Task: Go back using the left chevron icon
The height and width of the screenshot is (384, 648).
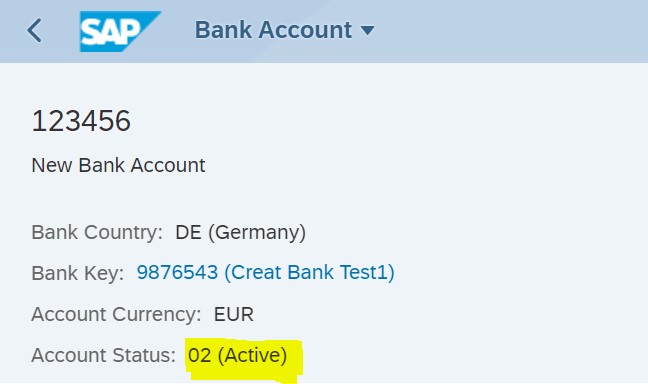Action: (34, 30)
